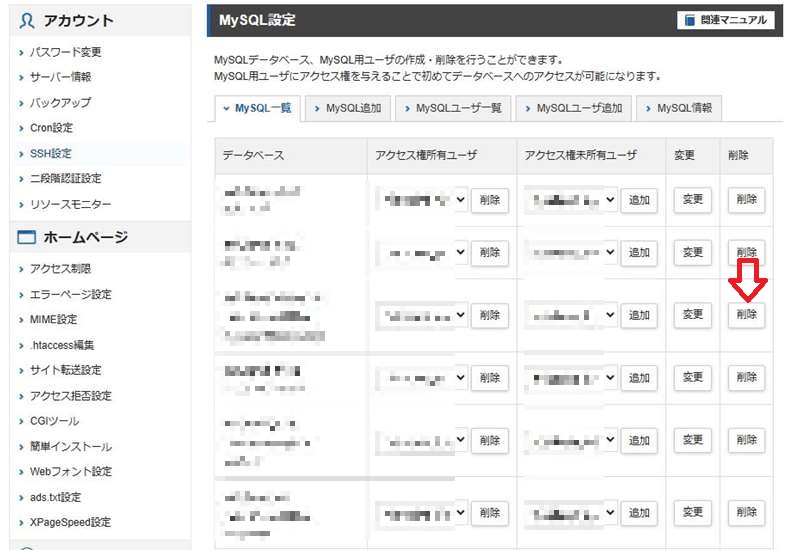Open パスワード変更 in the sidebar
Screen dimensions: 800x550
65,52
